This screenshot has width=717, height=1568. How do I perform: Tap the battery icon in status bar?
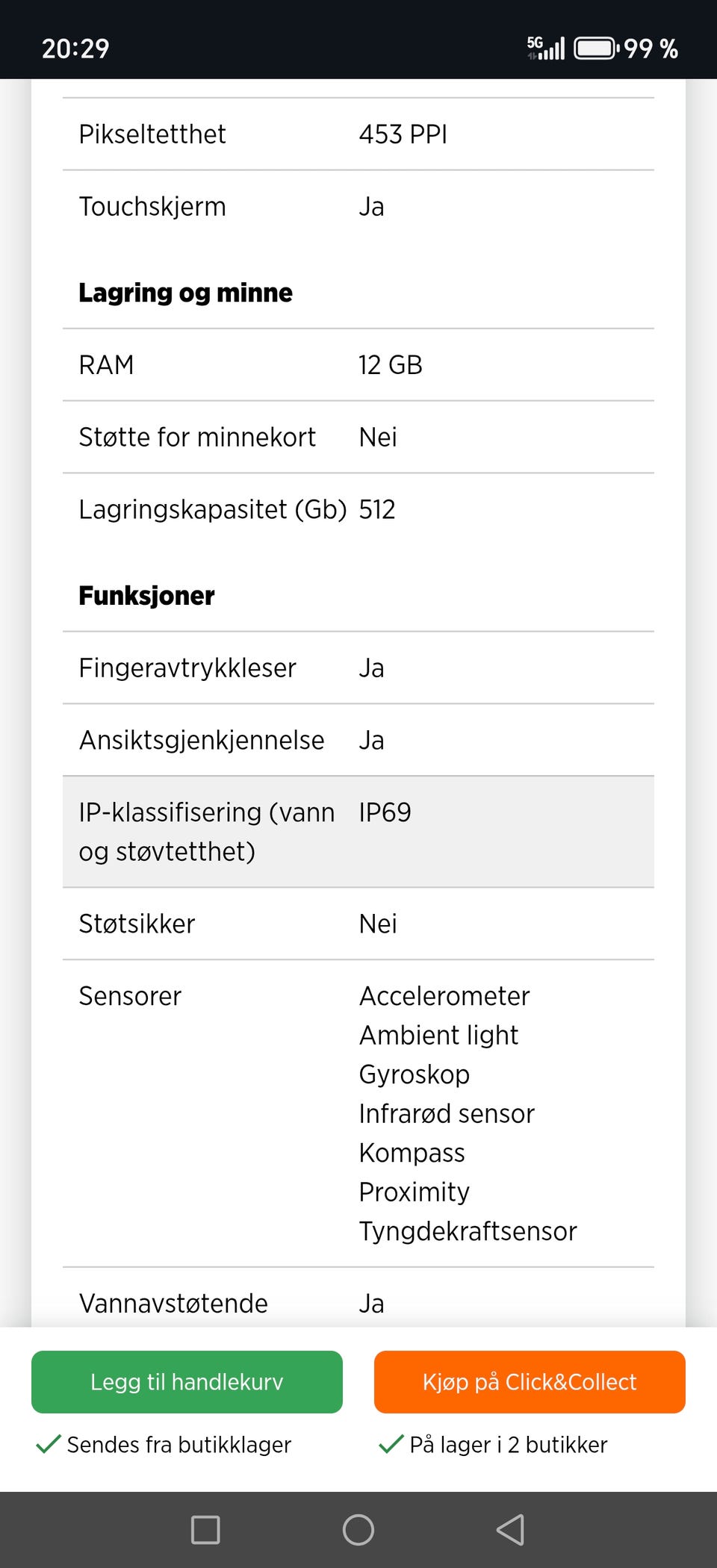595,49
